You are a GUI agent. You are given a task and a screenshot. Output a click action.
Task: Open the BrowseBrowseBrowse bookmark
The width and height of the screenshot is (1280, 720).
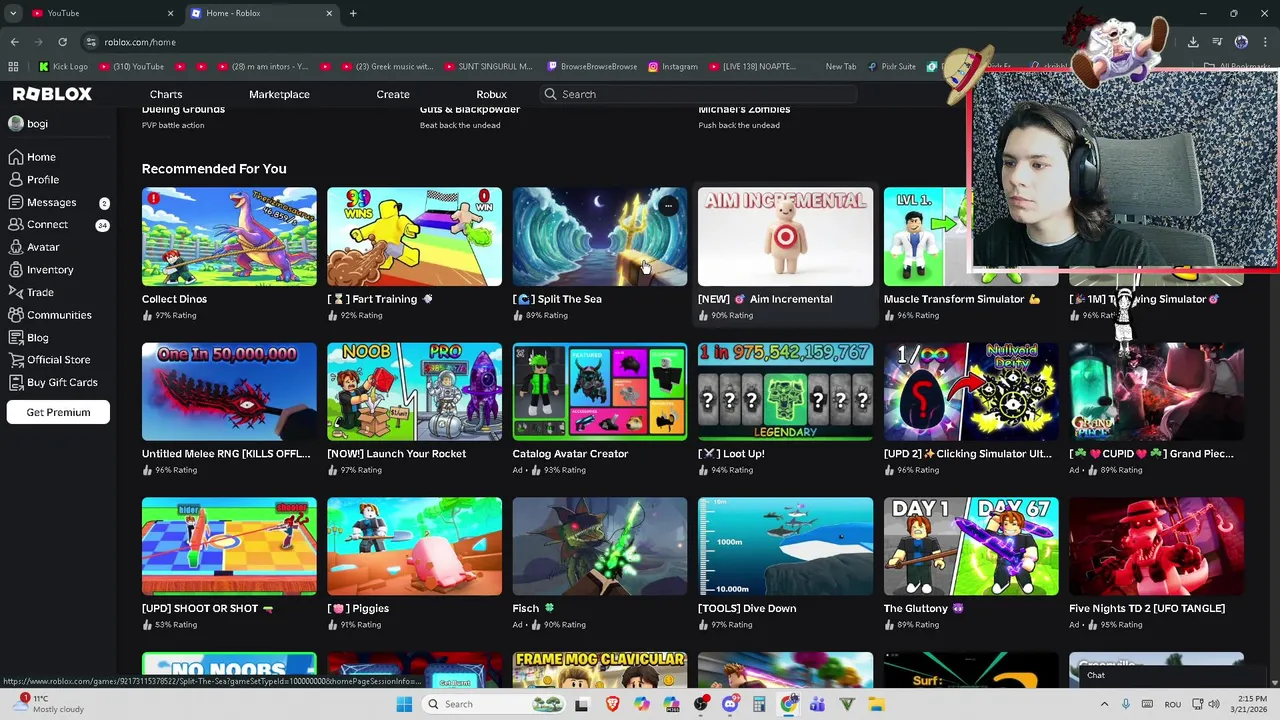pos(592,67)
